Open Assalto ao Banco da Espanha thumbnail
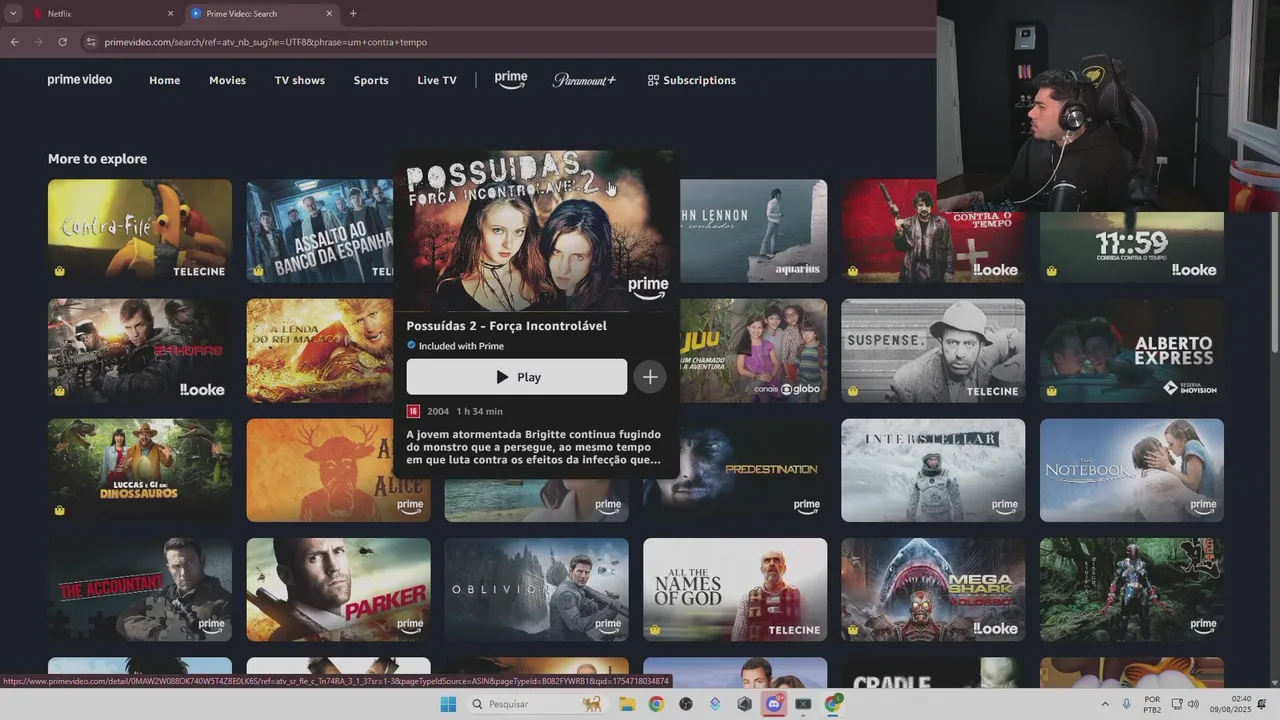The width and height of the screenshot is (1280, 720). click(x=320, y=231)
